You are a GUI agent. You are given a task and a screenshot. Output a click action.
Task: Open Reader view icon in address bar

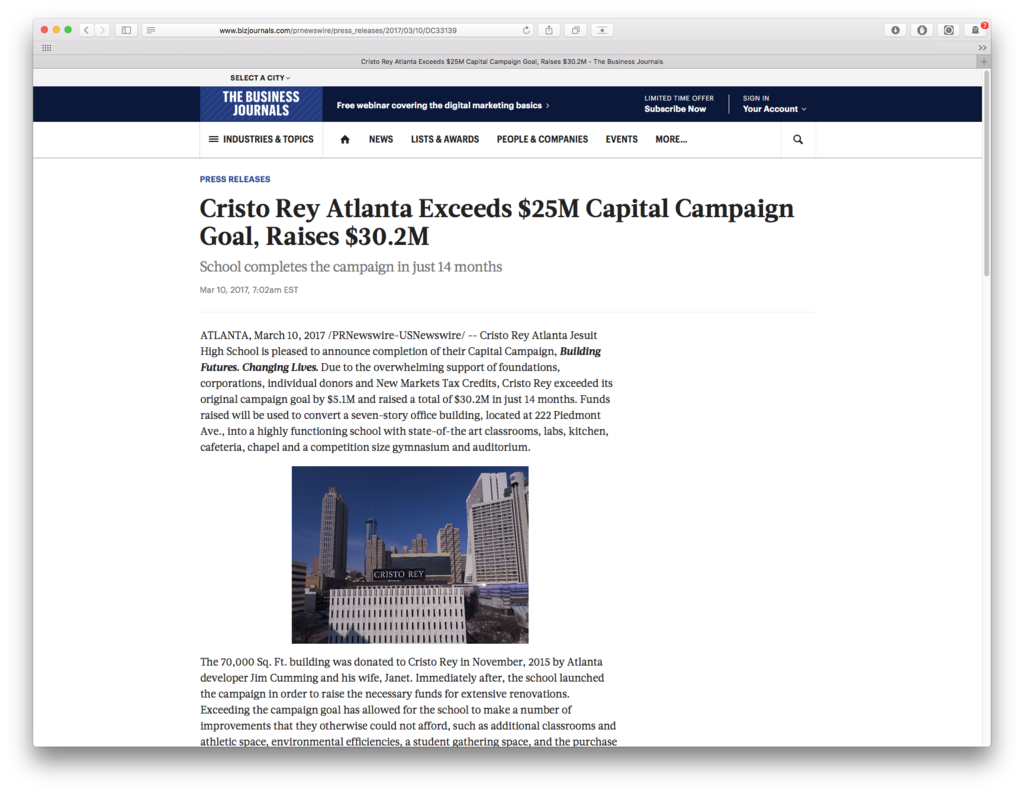(151, 30)
